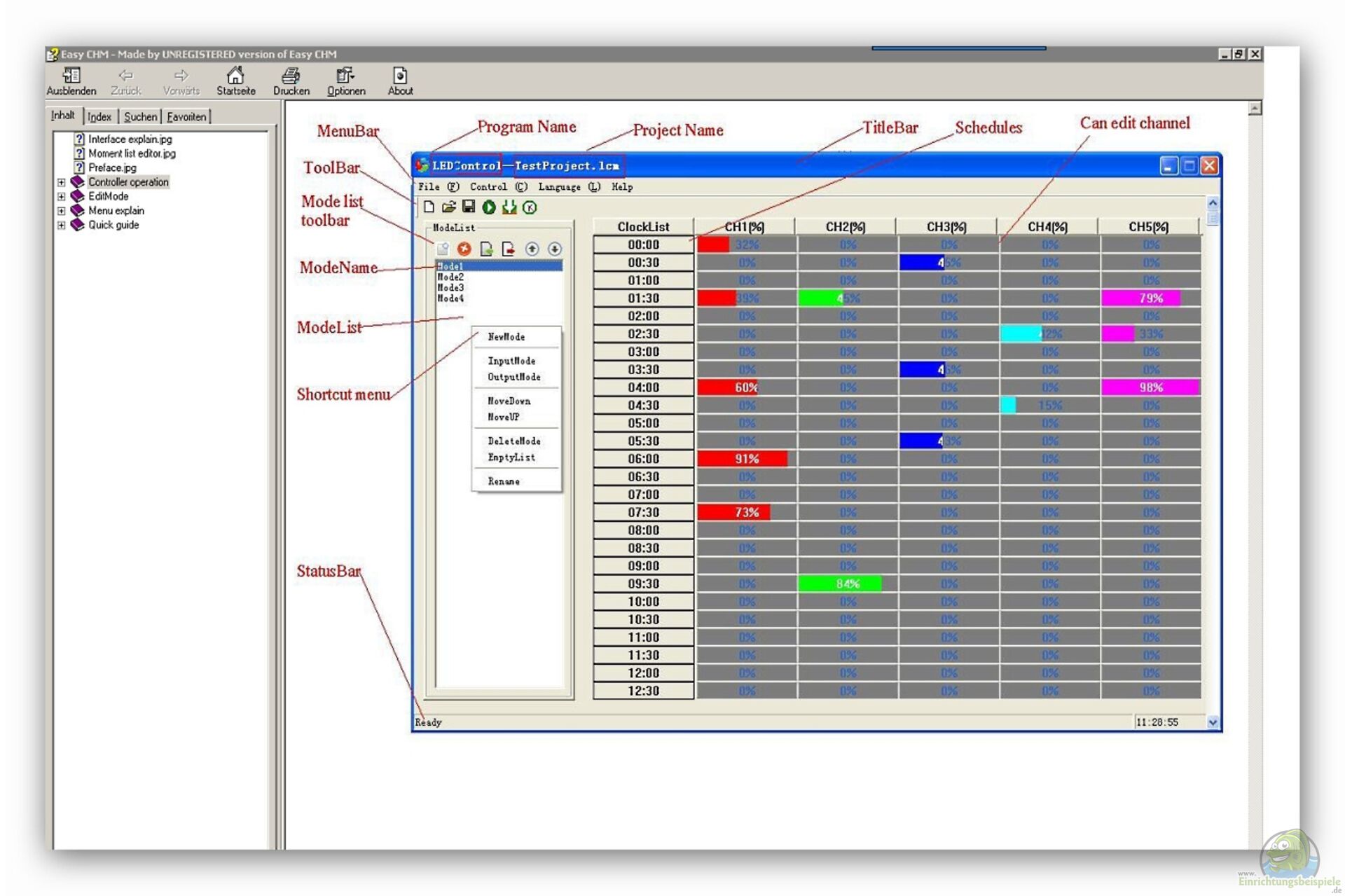The image size is (1345, 896).
Task: Click the save floppy disk toolbar icon
Action: [x=469, y=207]
